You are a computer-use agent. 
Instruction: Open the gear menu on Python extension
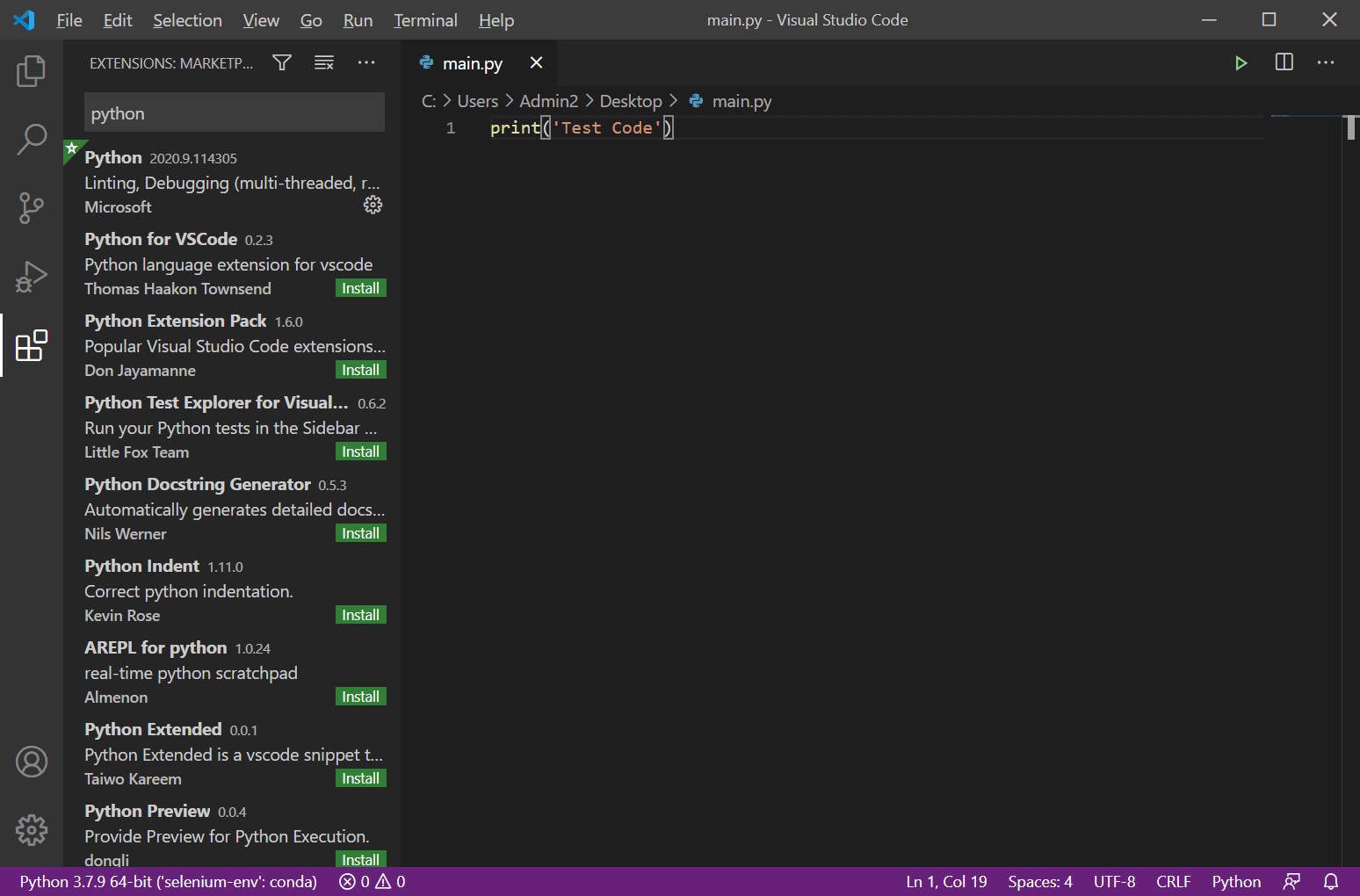(373, 205)
